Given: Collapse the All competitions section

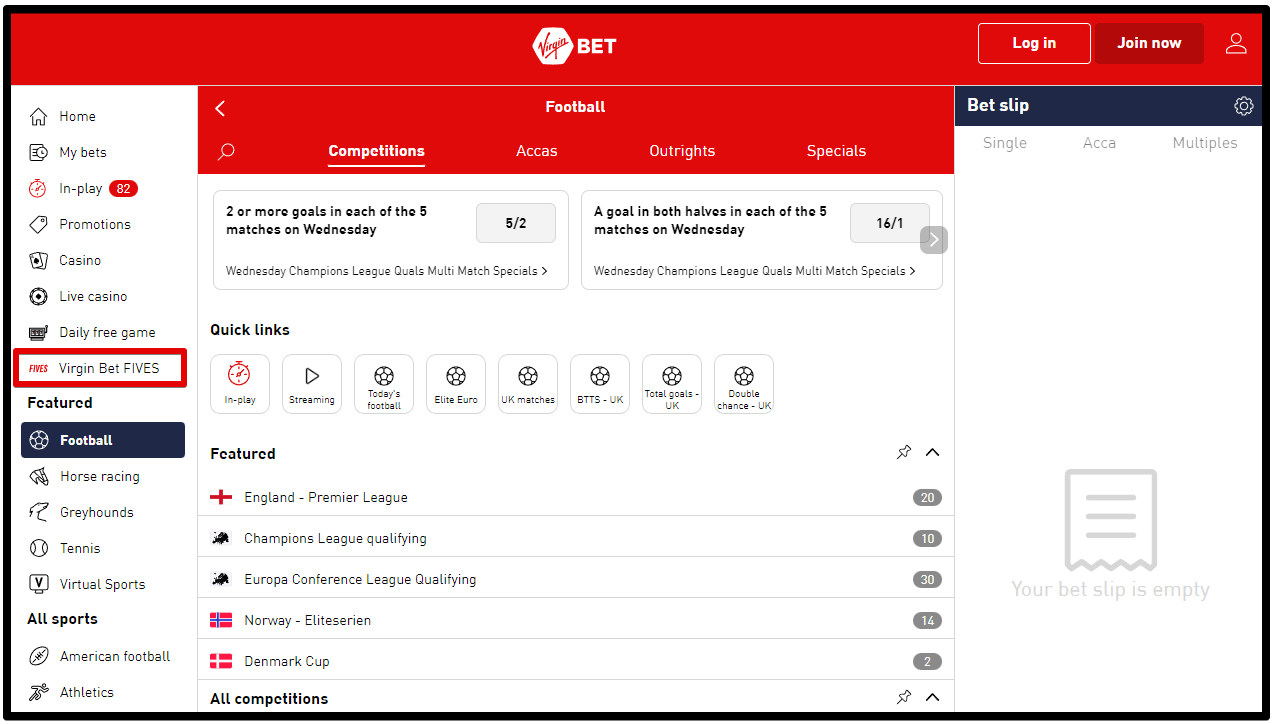Looking at the screenshot, I should pos(933,698).
